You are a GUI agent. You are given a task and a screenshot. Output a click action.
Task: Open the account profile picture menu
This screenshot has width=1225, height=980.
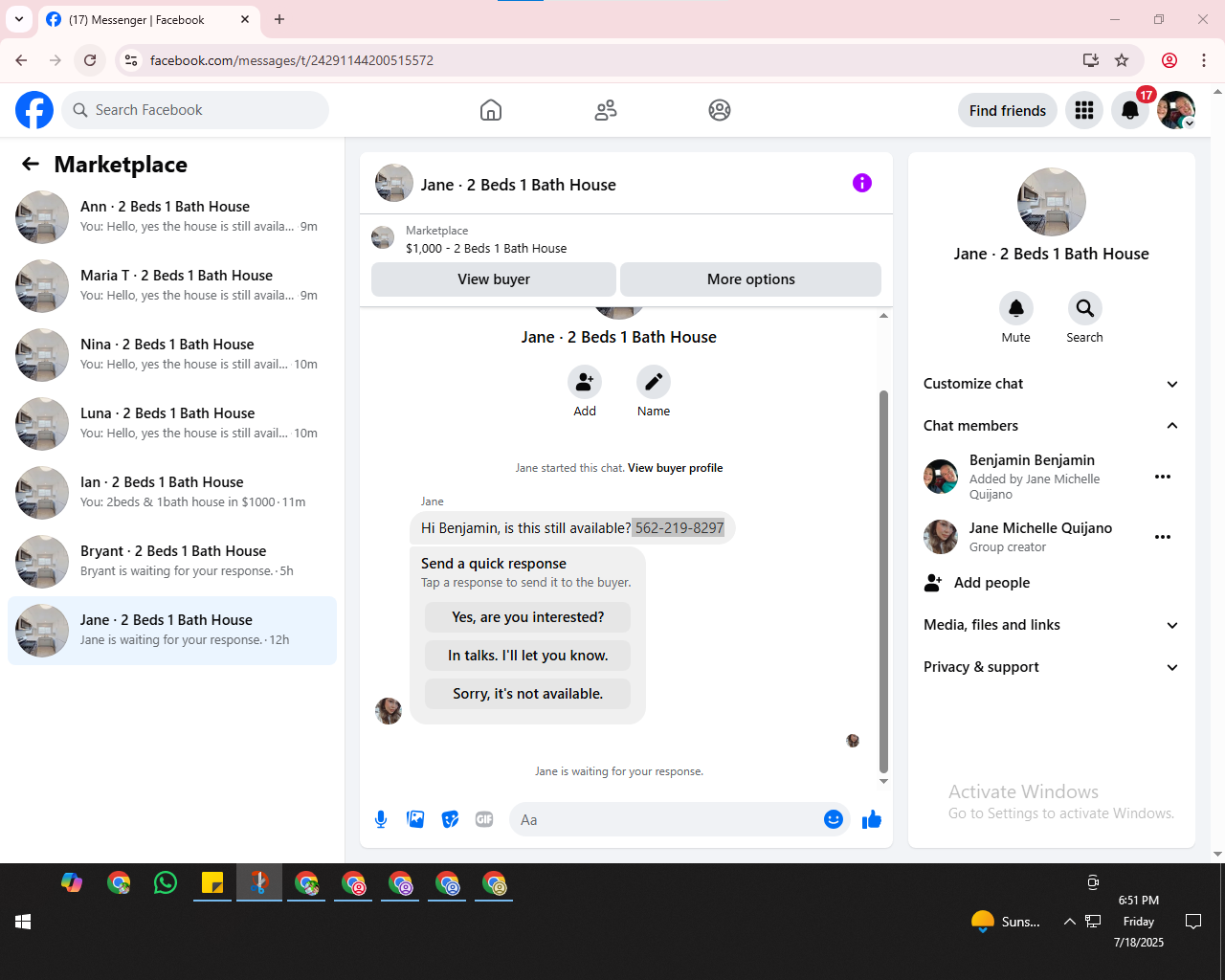(1176, 110)
